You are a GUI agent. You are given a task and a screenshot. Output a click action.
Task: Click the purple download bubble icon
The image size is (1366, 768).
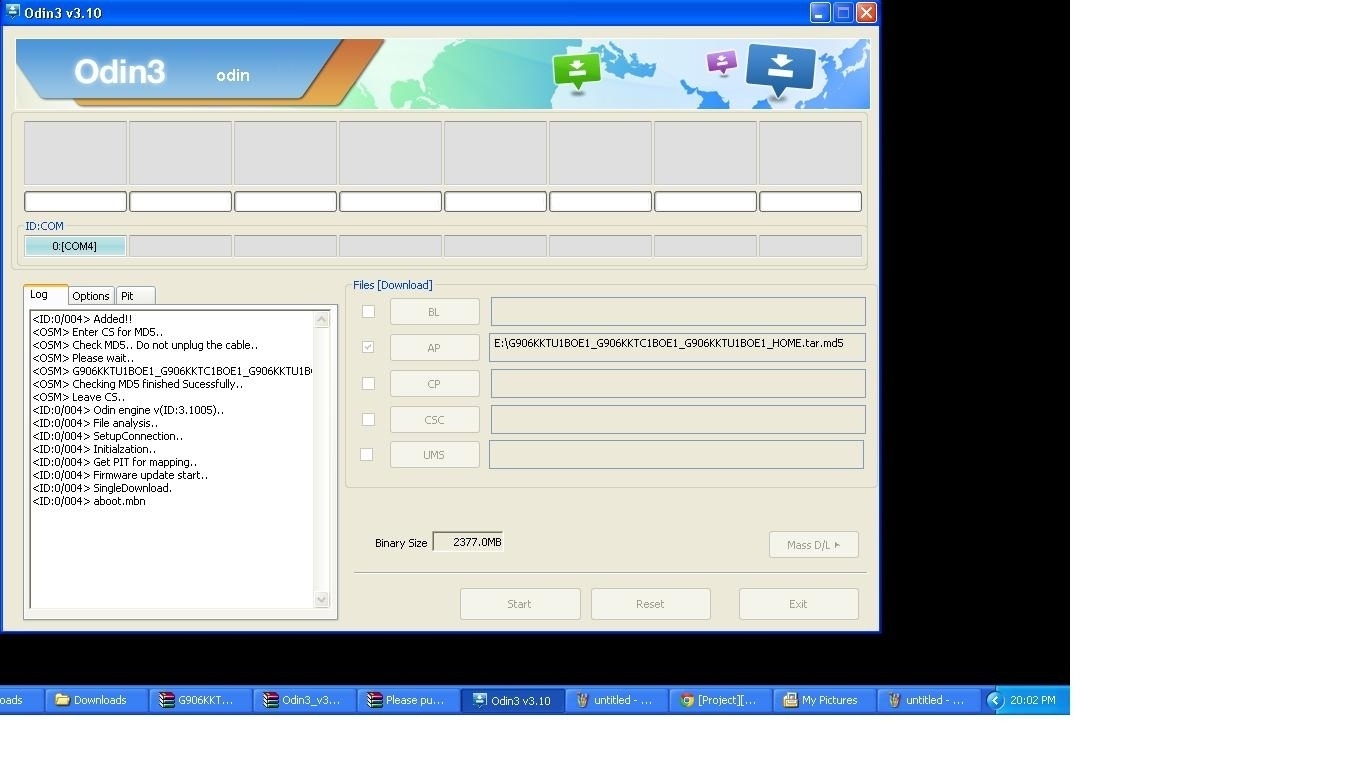coord(721,64)
